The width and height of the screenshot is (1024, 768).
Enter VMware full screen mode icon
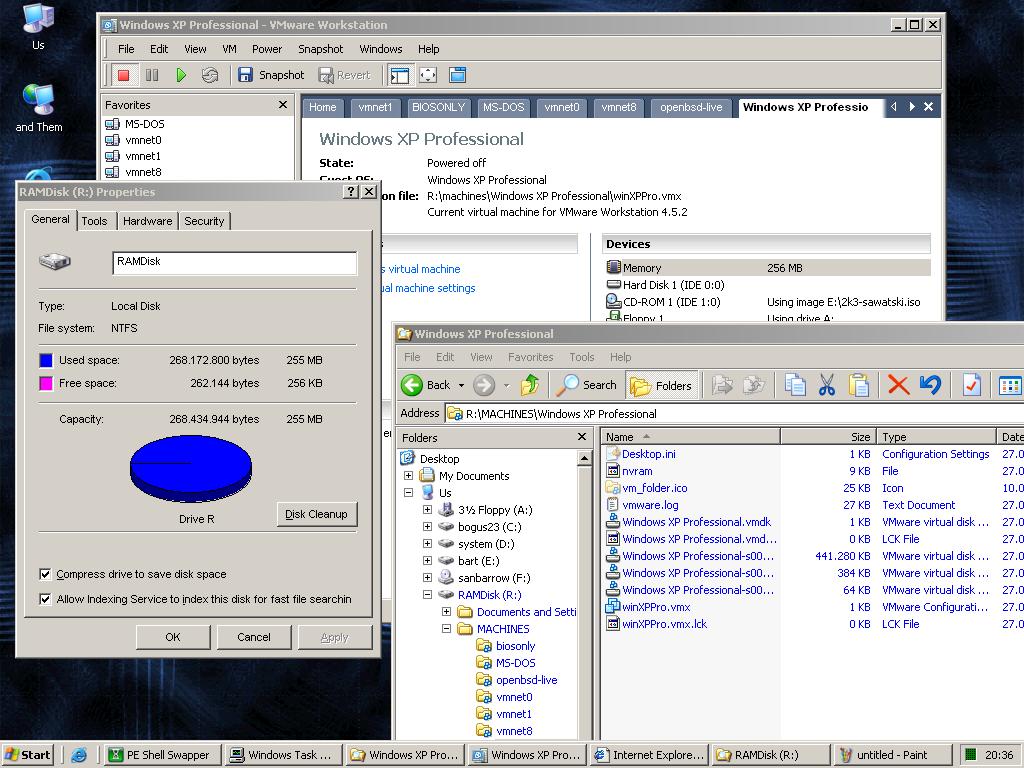tap(428, 75)
